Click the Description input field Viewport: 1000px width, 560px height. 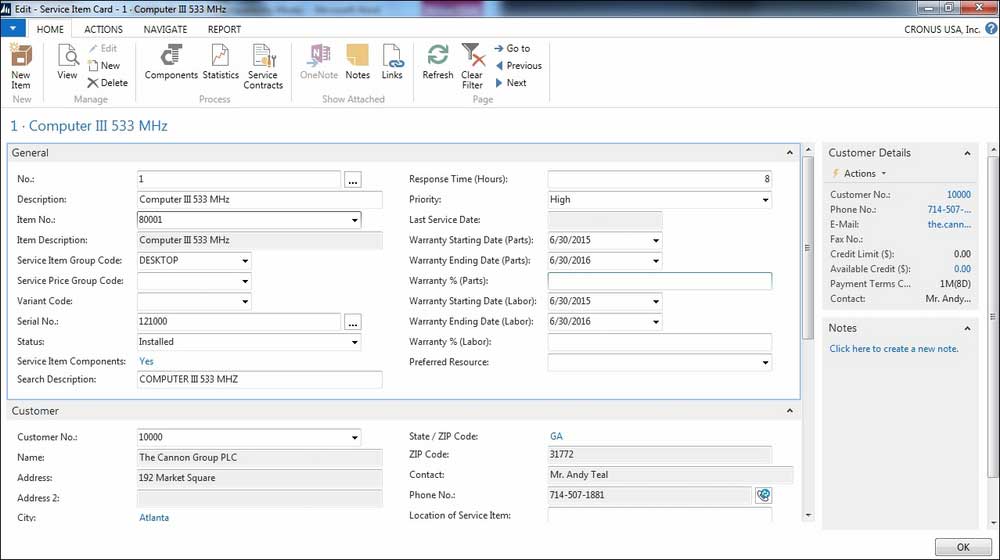(x=260, y=200)
